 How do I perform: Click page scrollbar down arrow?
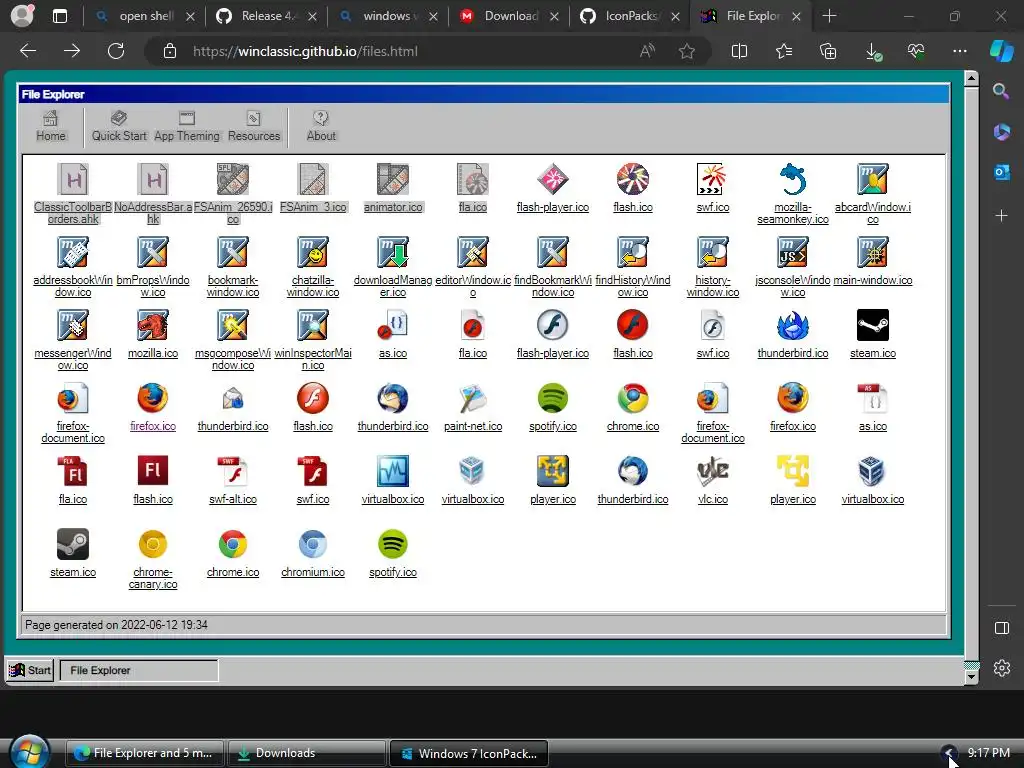pyautogui.click(x=971, y=677)
